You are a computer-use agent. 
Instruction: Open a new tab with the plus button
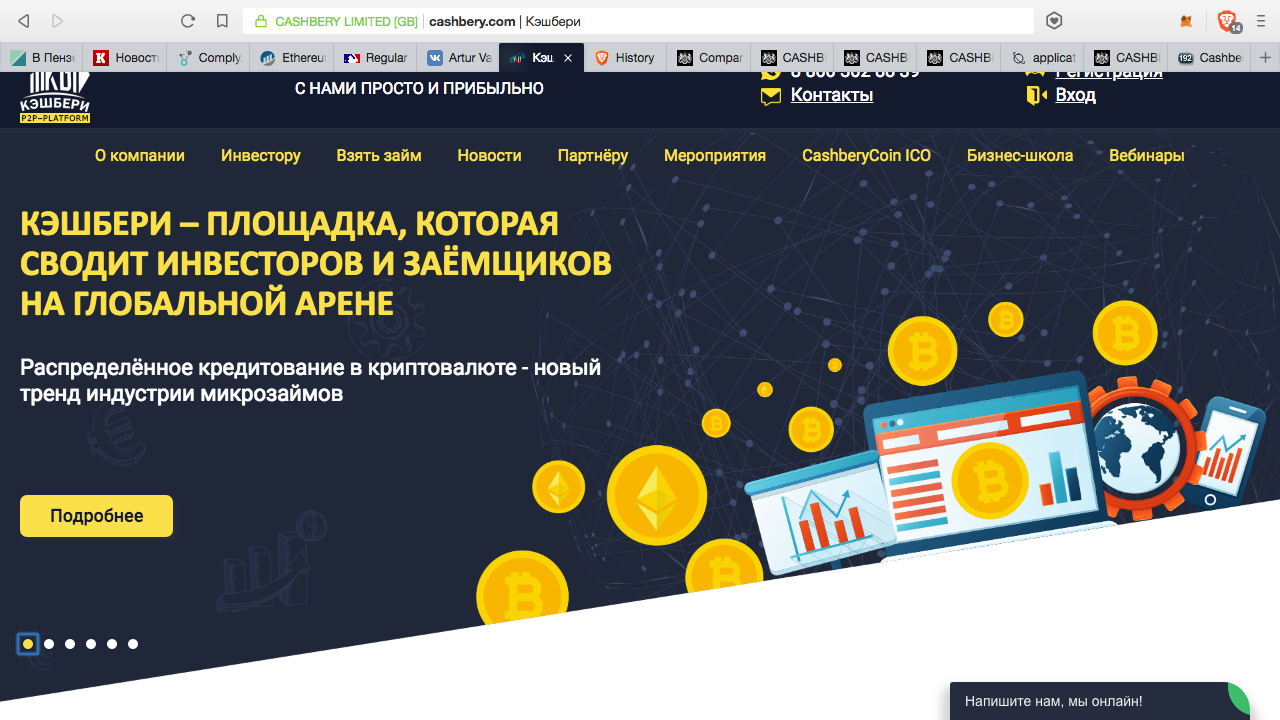pyautogui.click(x=1265, y=58)
